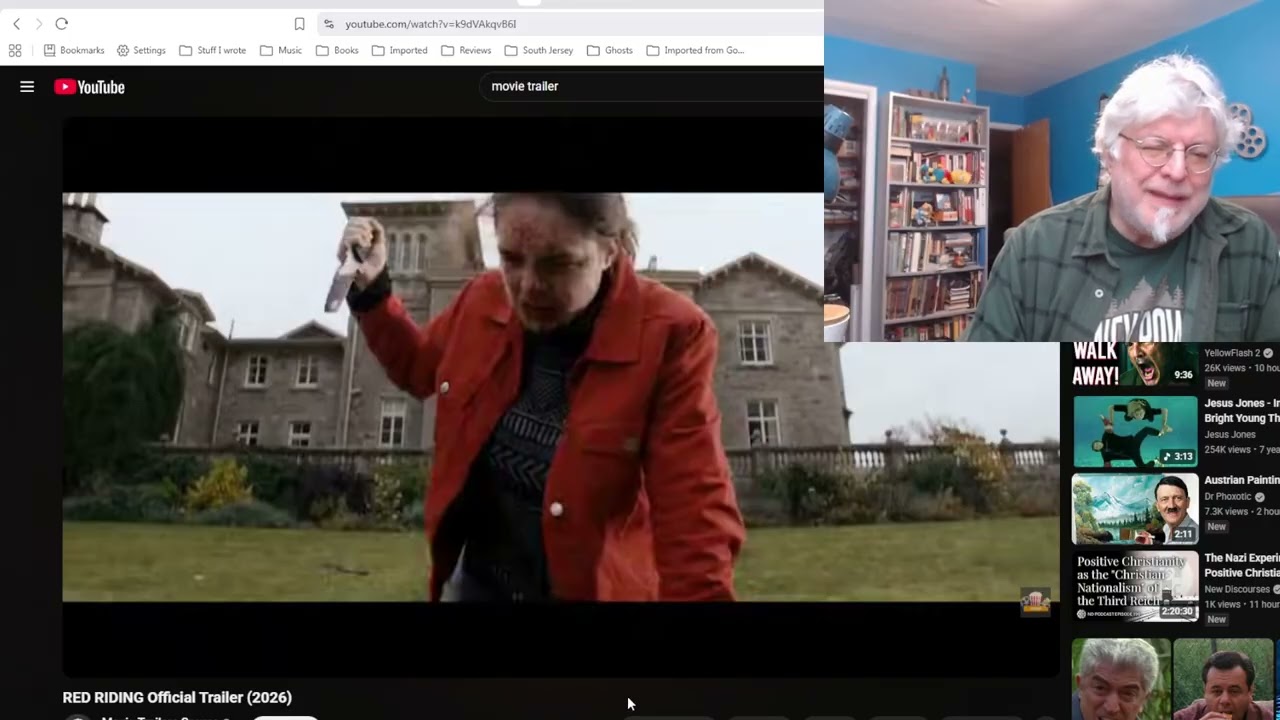This screenshot has width=1280, height=720.
Task: Expand the Music bookmark folder
Action: point(281,50)
